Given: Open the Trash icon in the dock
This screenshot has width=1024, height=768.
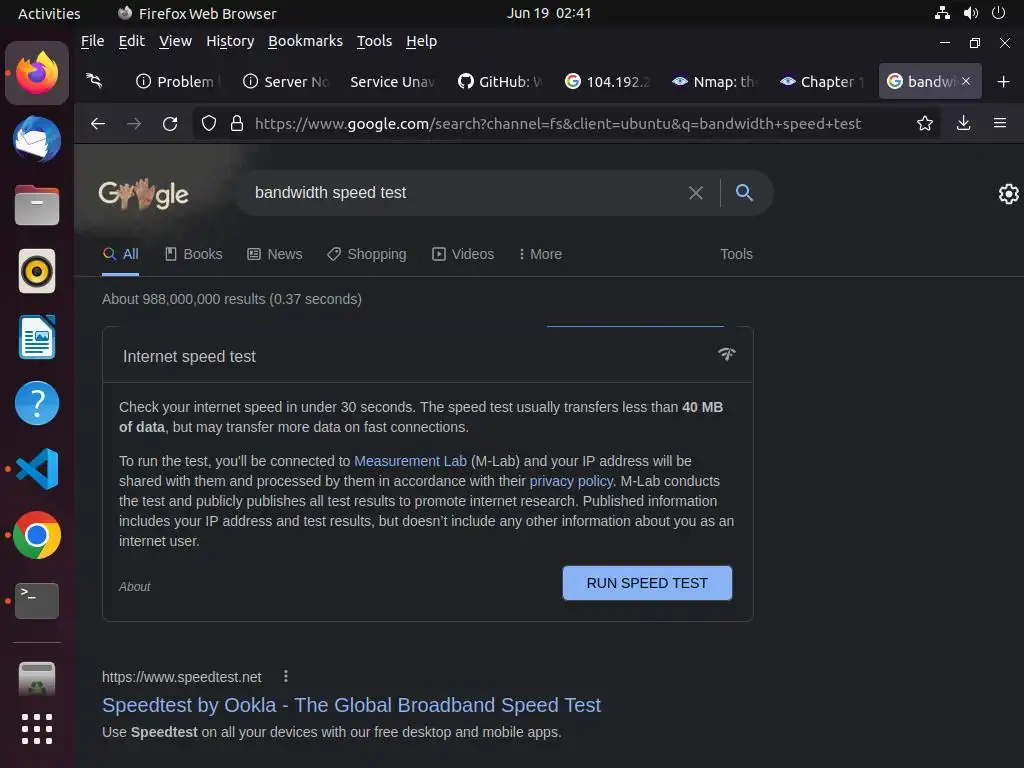Looking at the screenshot, I should coord(37,679).
